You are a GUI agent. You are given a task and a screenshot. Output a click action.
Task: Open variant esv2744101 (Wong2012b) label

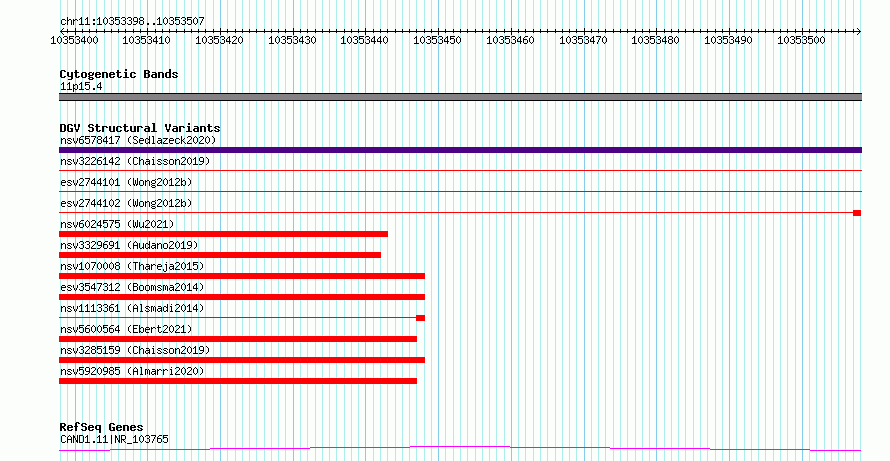pos(126,182)
